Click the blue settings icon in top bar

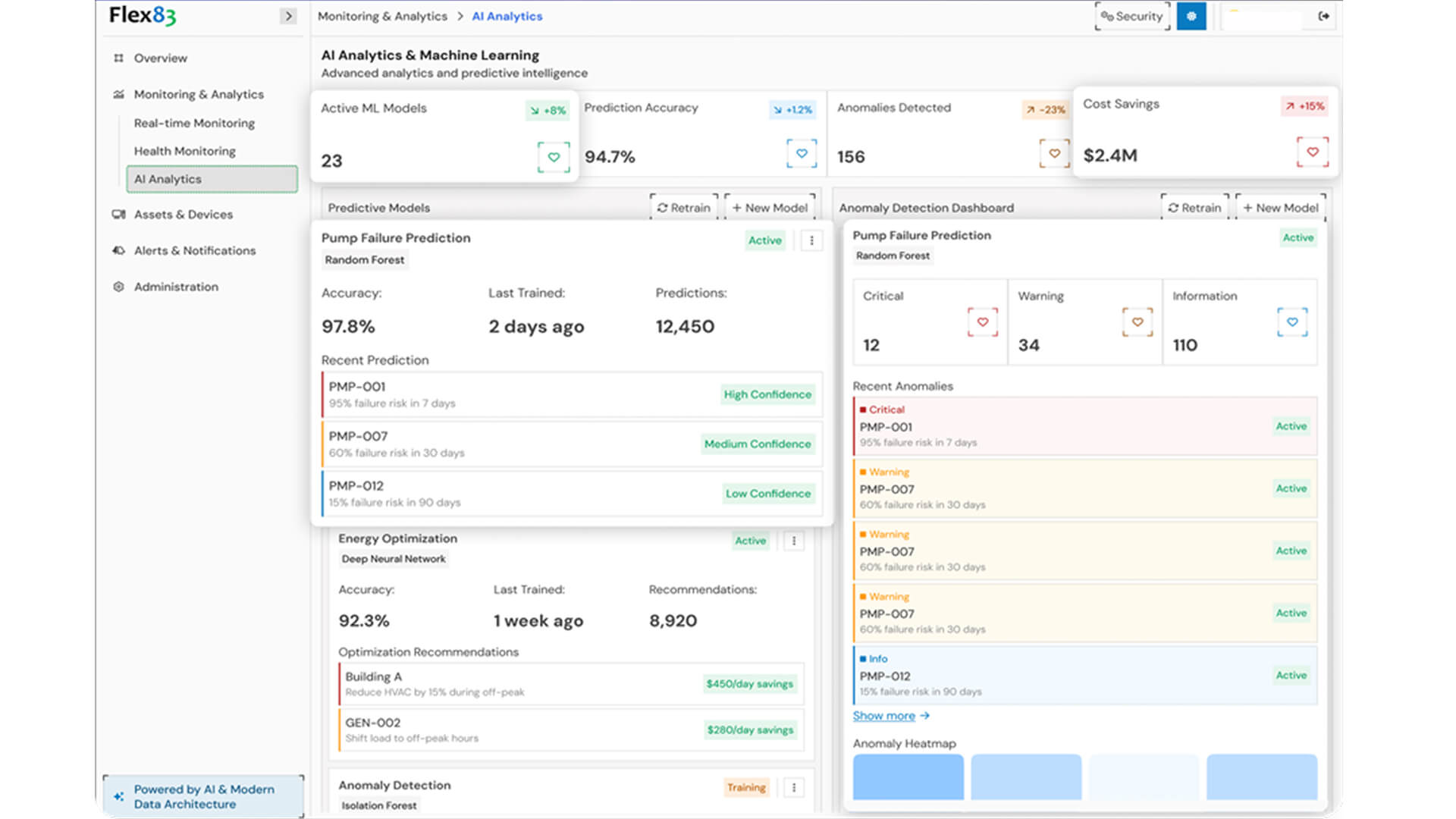tap(1191, 16)
